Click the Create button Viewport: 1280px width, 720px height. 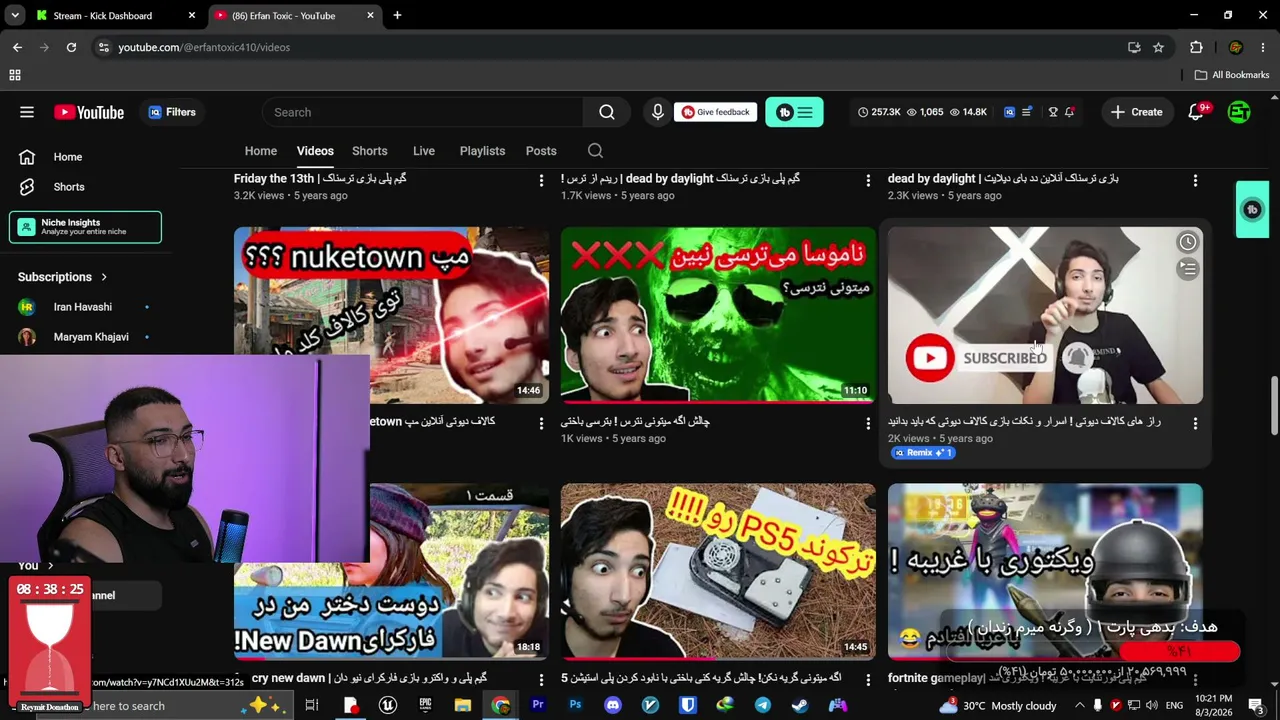click(x=1137, y=112)
